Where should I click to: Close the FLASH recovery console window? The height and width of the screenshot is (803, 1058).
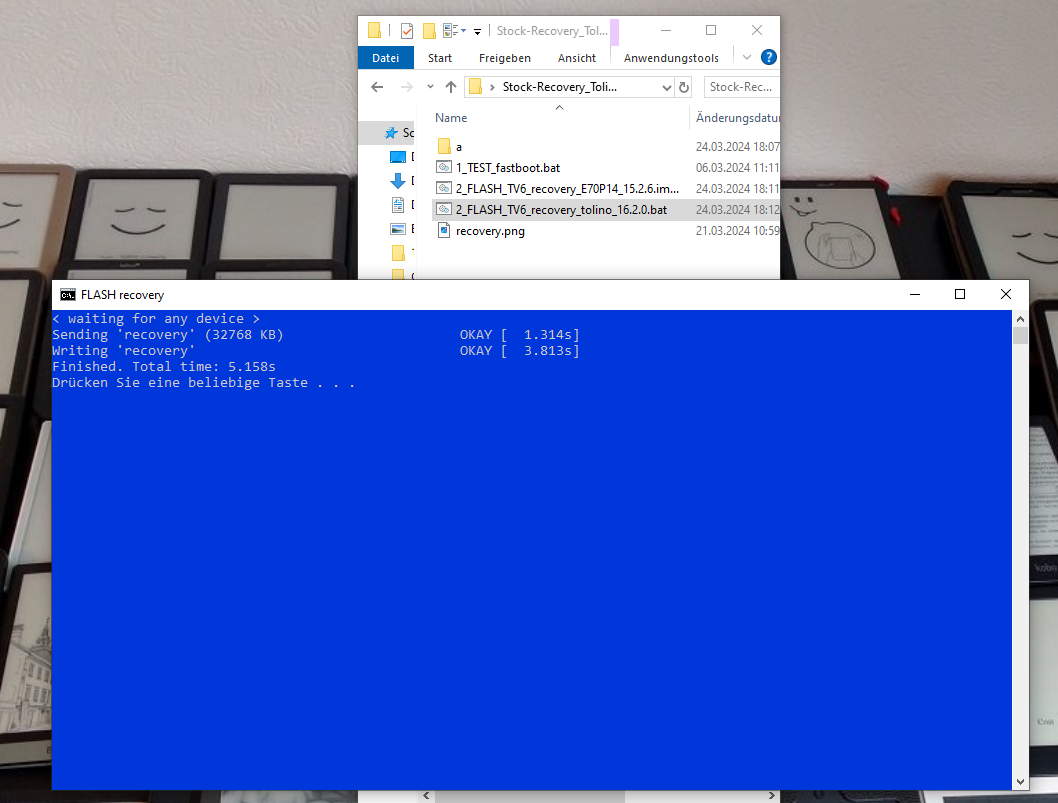(x=1005, y=294)
